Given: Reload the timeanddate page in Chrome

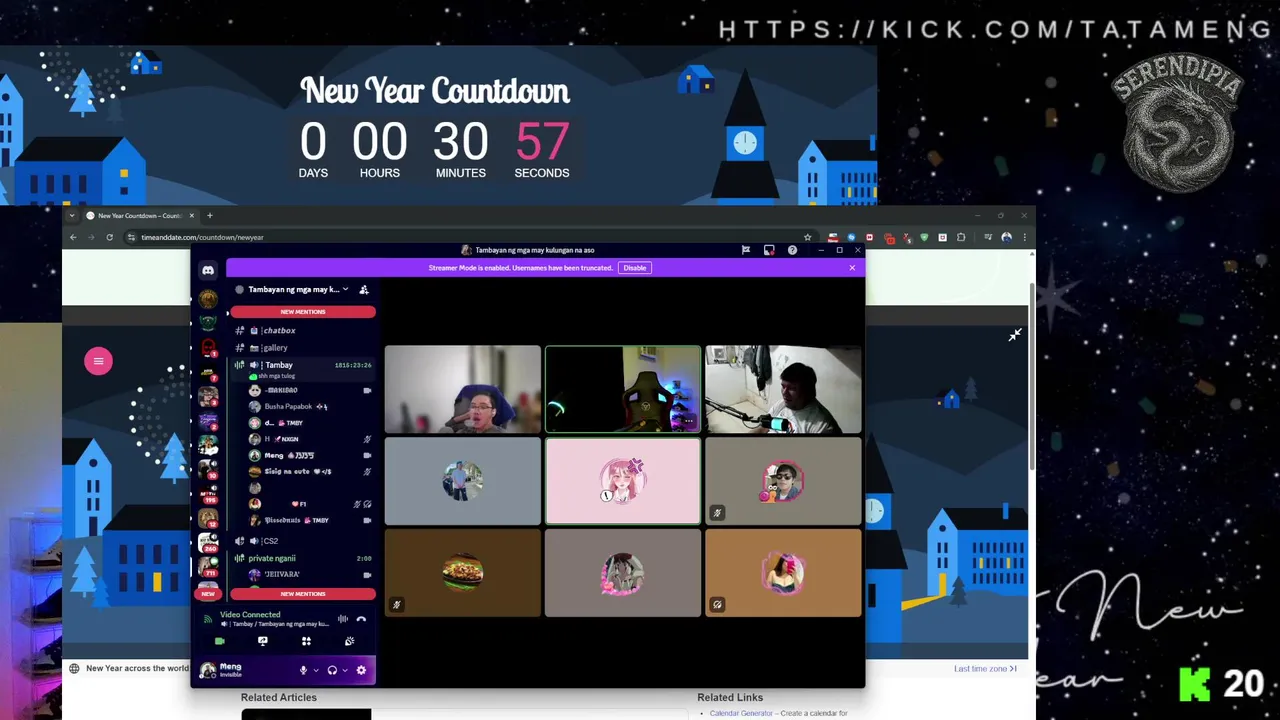Looking at the screenshot, I should tap(108, 238).
